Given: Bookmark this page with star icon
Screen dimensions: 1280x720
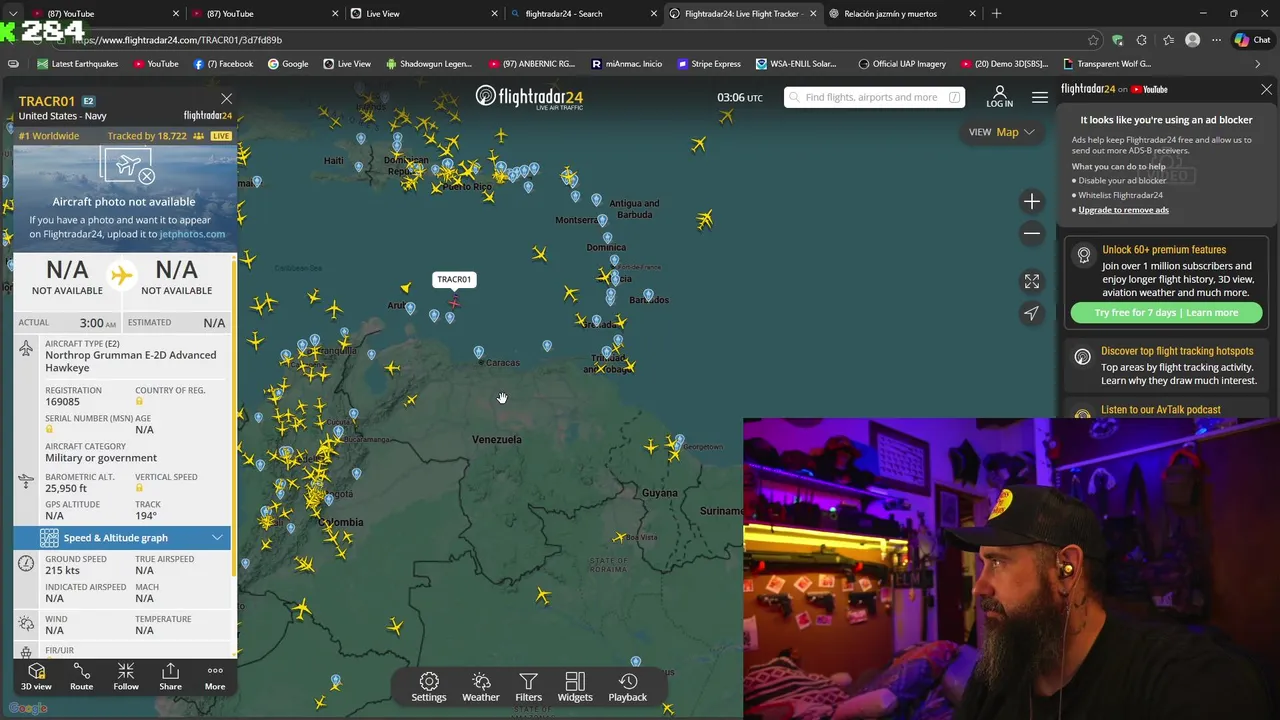Looking at the screenshot, I should (1093, 40).
